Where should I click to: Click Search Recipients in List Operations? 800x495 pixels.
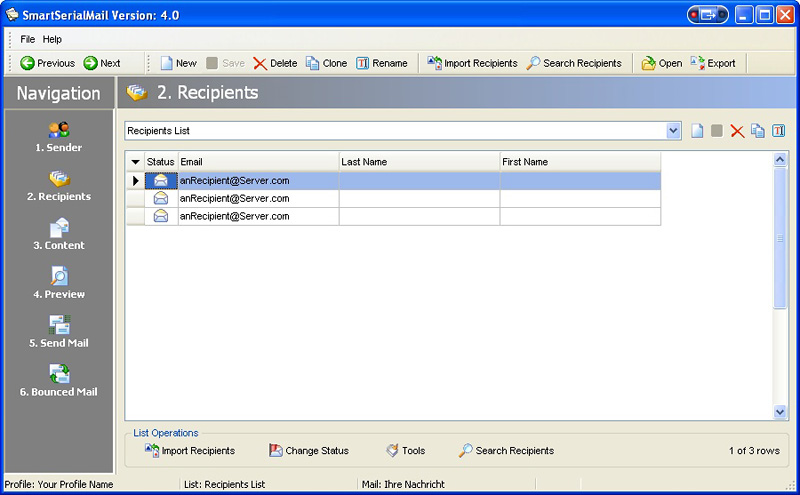click(506, 451)
